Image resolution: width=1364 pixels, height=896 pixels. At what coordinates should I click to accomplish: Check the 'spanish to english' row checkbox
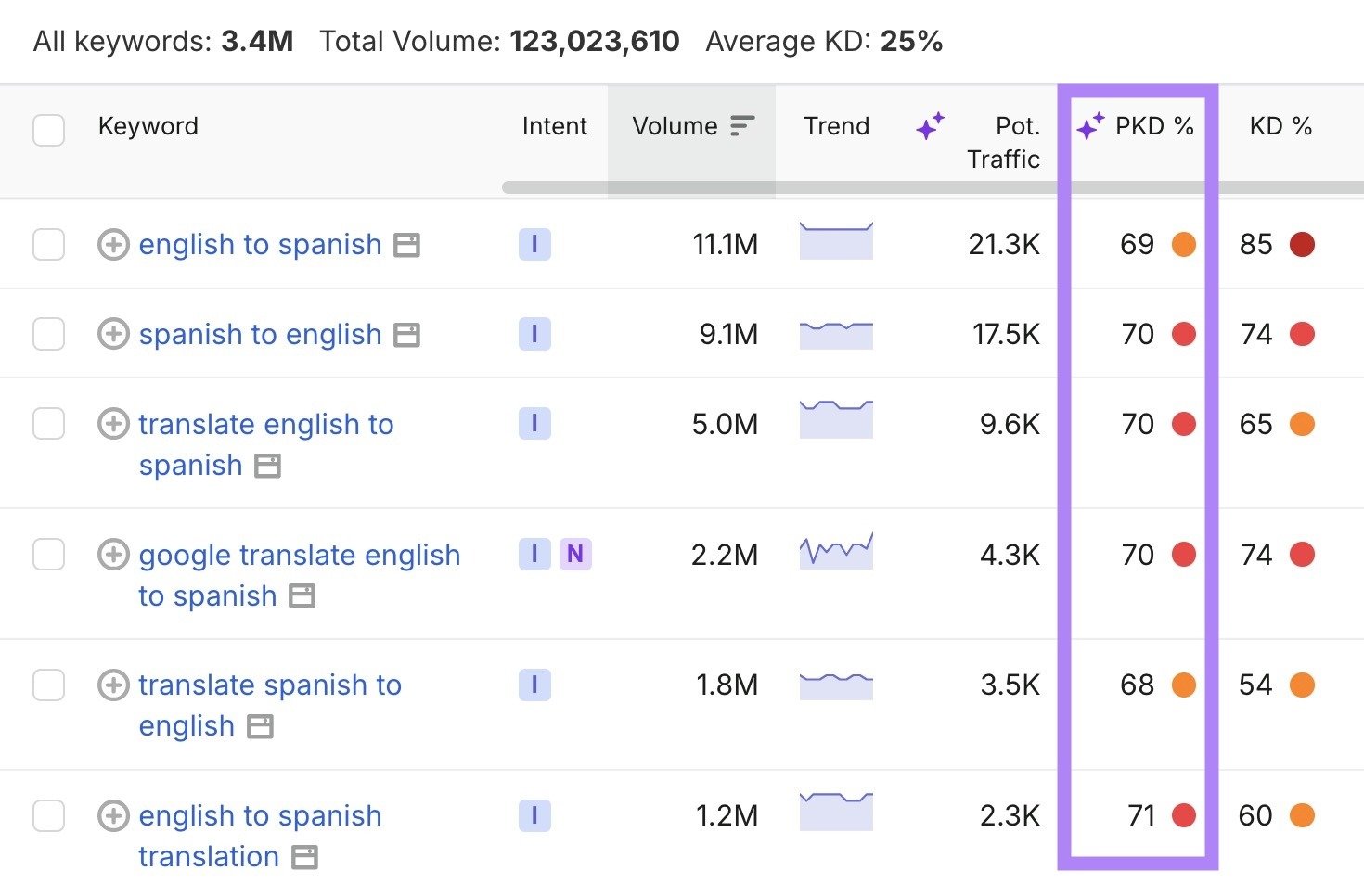tap(48, 334)
